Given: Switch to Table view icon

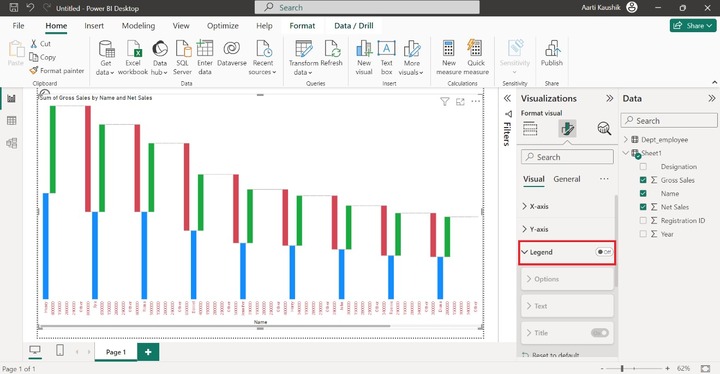Looking at the screenshot, I should [11, 121].
